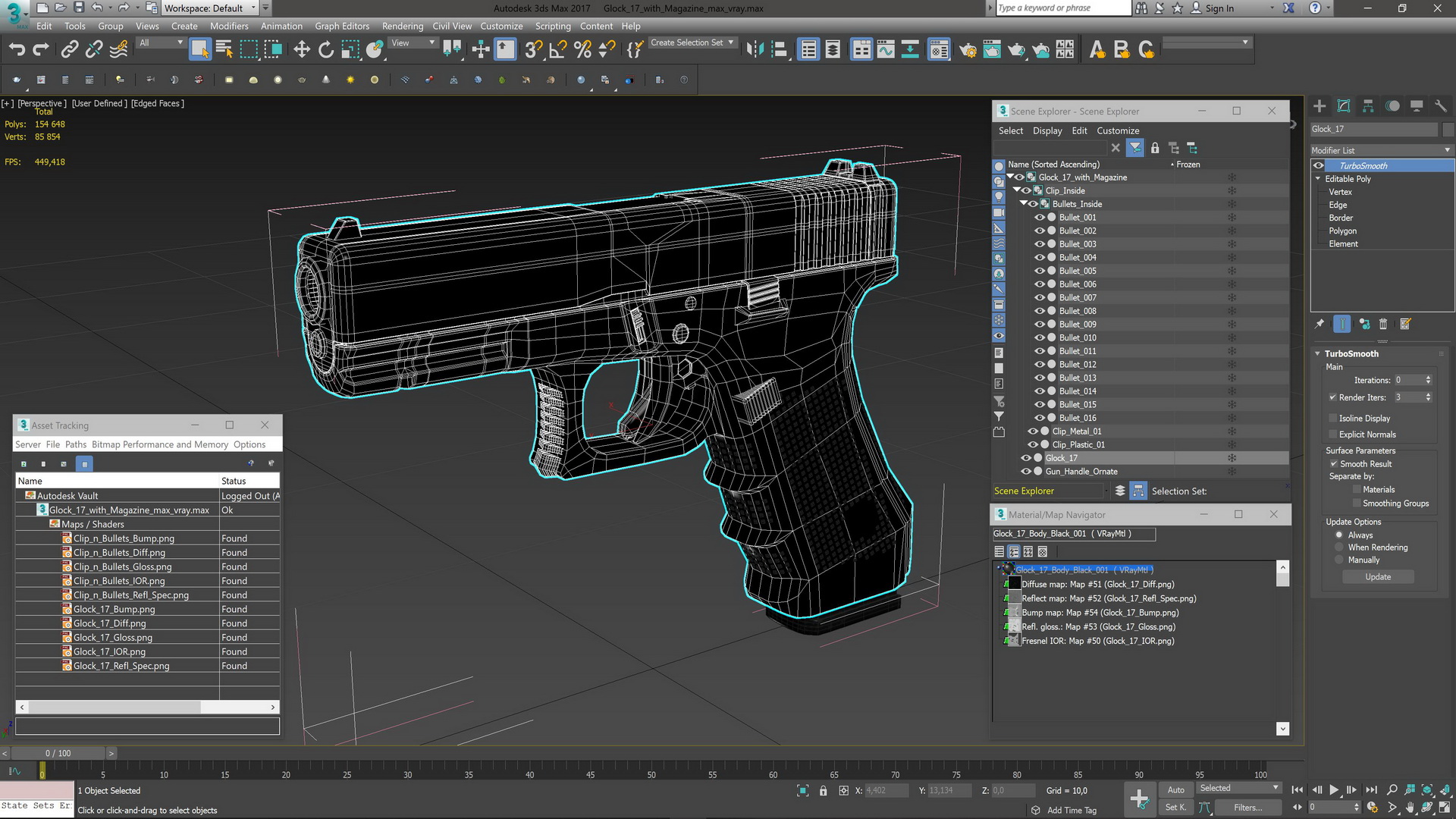Open Paths menu in Asset Tracking
1456x819 pixels.
pos(76,445)
